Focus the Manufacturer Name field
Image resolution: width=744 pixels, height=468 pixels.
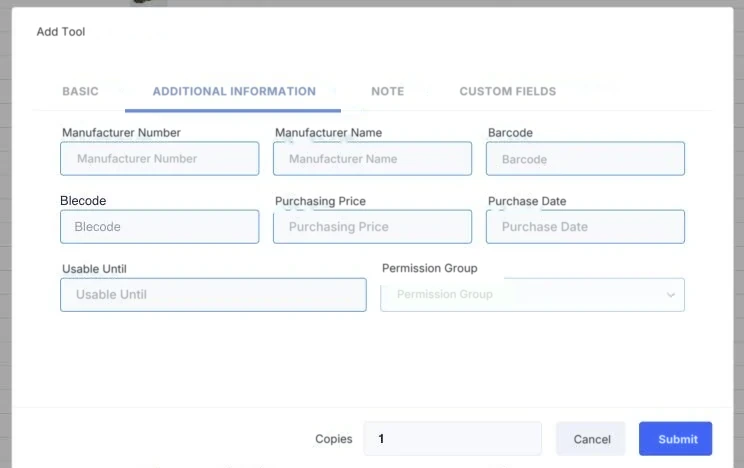click(x=372, y=159)
